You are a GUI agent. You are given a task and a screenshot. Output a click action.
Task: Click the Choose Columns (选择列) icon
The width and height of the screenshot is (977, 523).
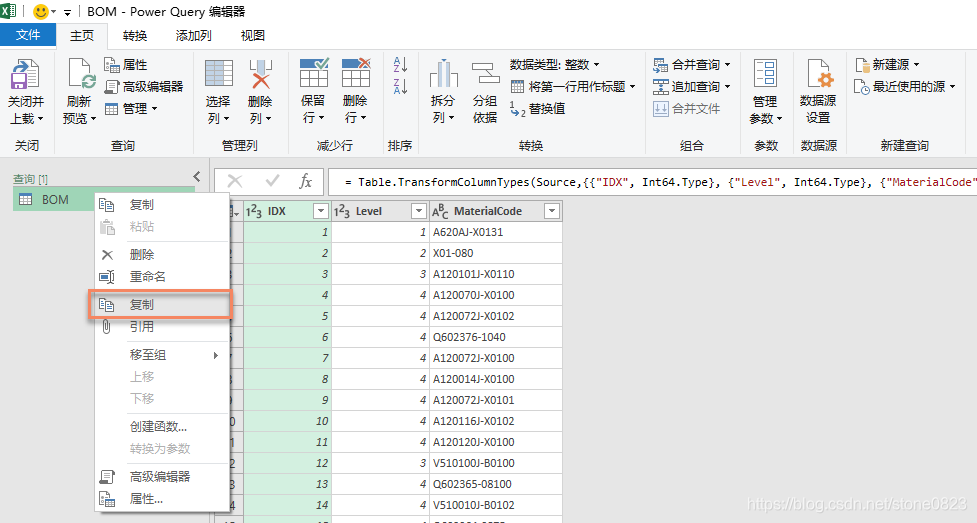coord(219,74)
